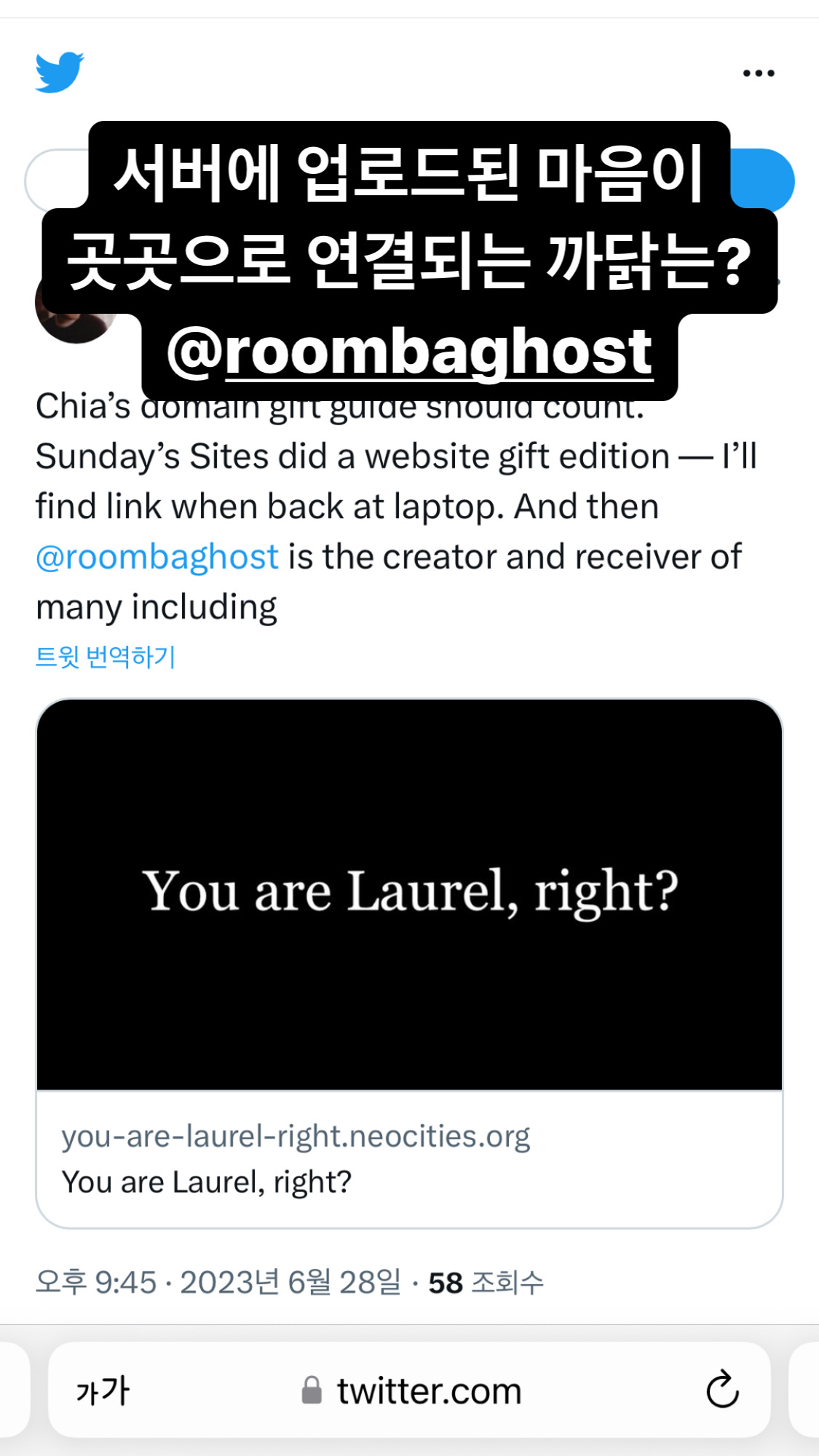
Task: Open the black 'You are Laurel, right?' preview image
Action: [x=409, y=894]
